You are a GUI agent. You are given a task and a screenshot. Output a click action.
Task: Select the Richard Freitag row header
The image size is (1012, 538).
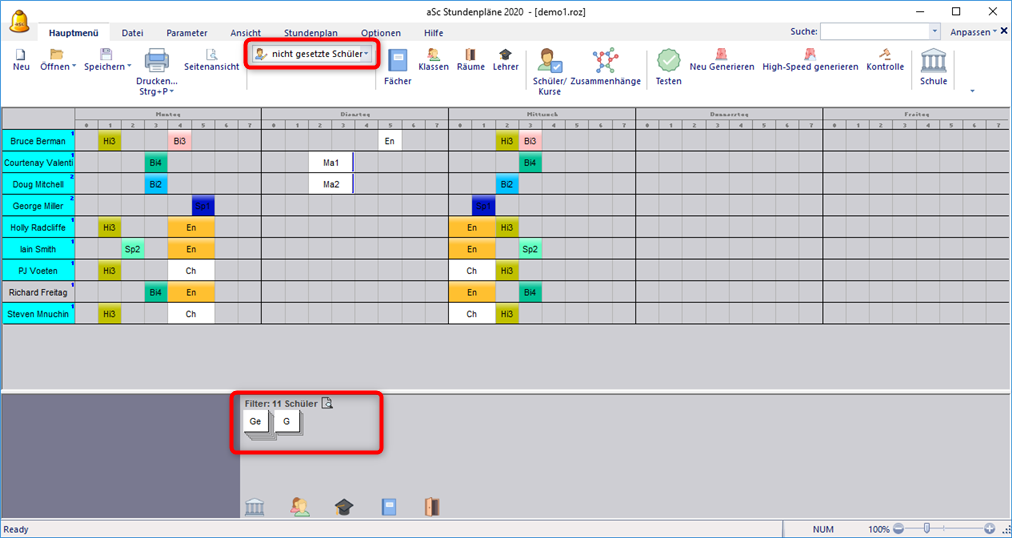tap(38, 294)
